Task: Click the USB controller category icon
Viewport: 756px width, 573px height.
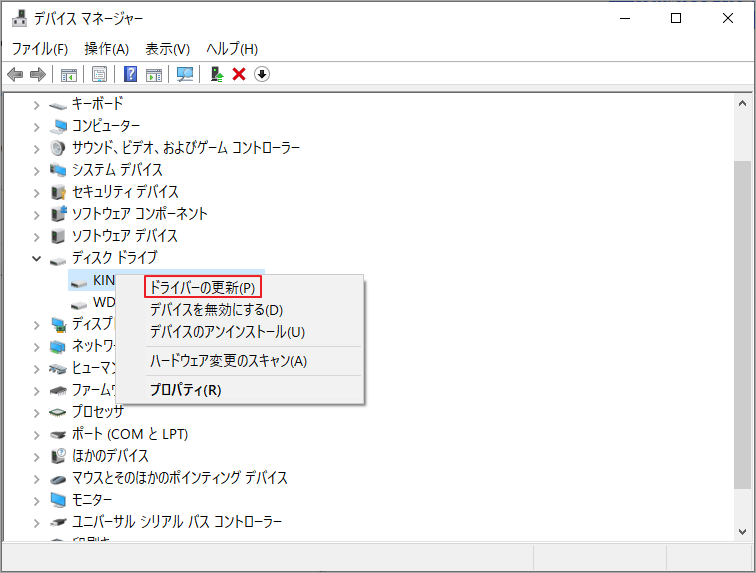Action: [58, 522]
